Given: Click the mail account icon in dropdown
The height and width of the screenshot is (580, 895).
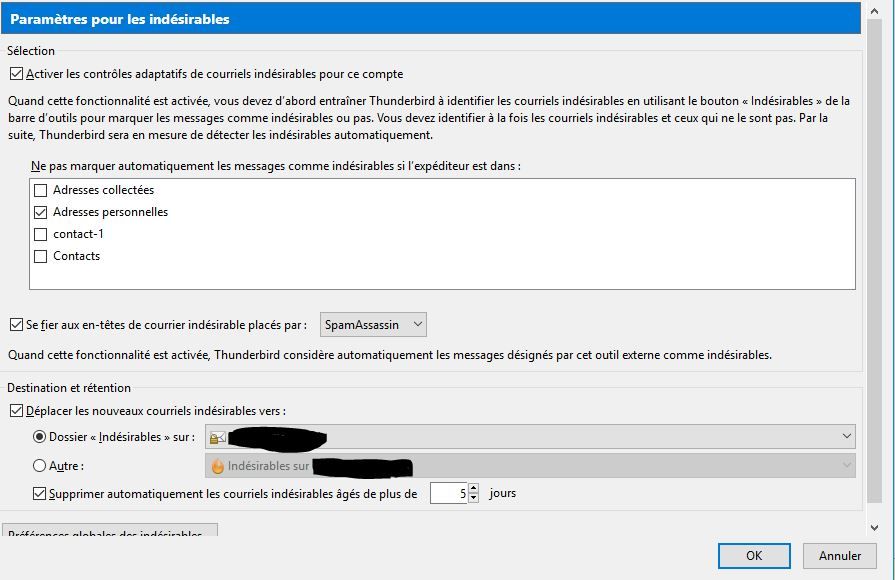Looking at the screenshot, I should click(x=217, y=438).
